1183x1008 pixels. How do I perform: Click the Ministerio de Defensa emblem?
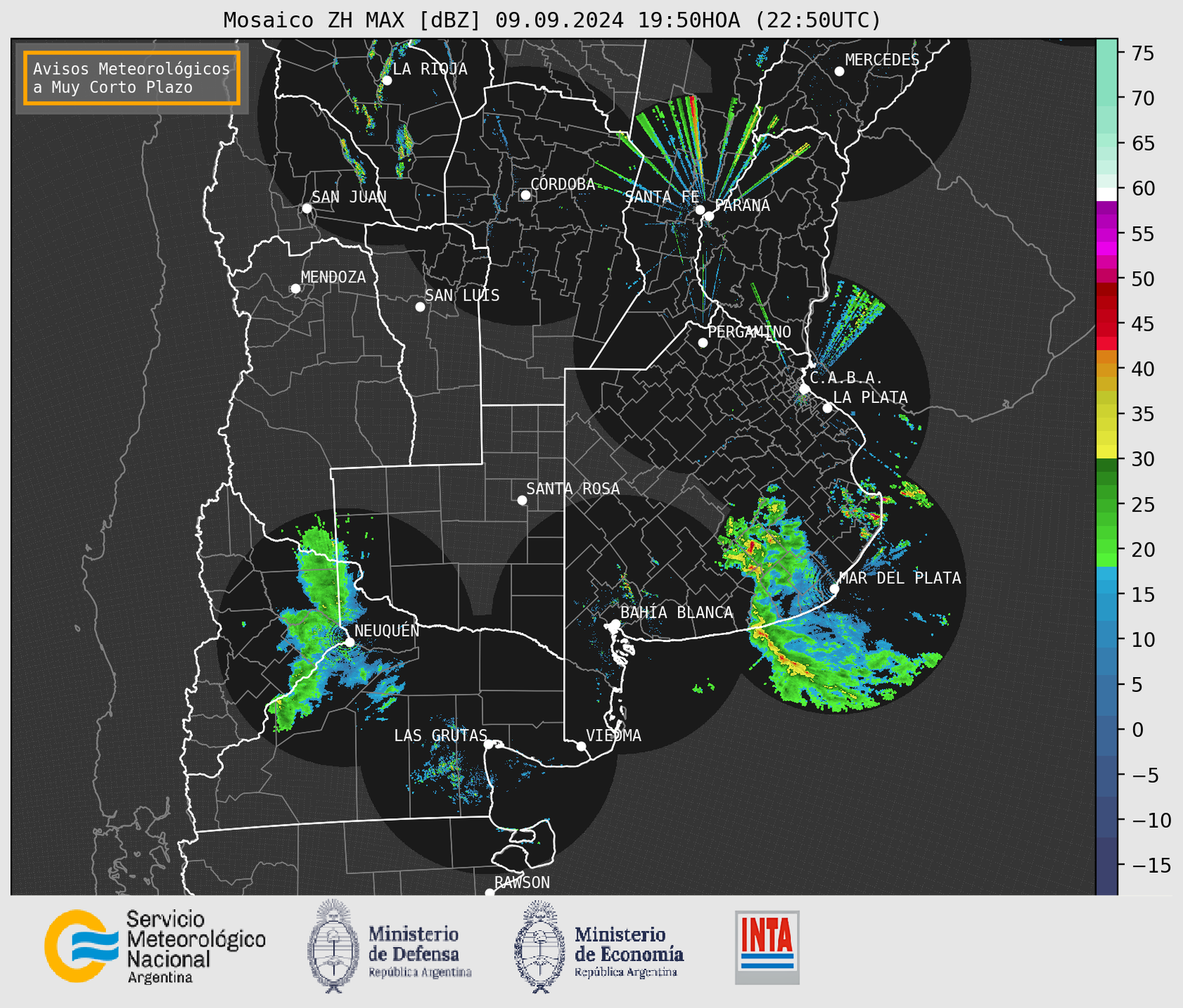click(x=332, y=946)
